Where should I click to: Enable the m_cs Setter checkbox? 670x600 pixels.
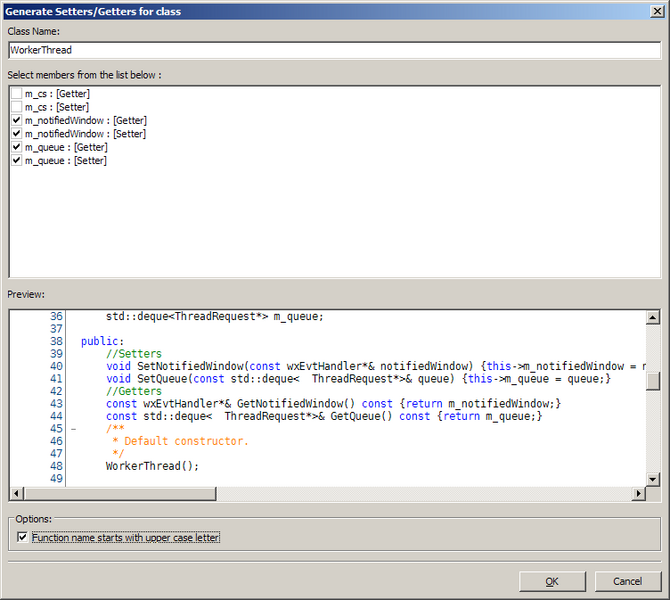coord(16,107)
